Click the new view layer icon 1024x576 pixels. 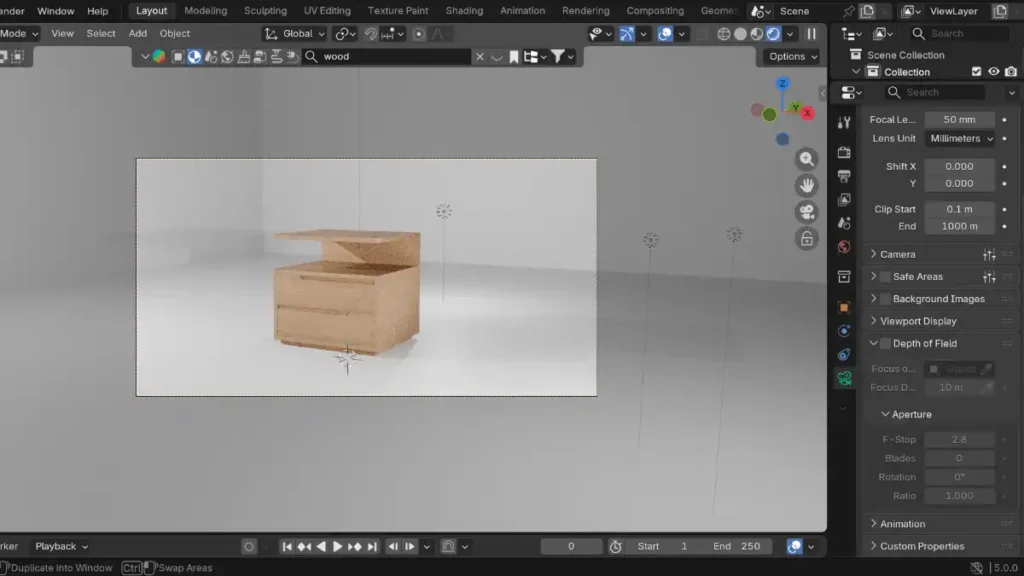pyautogui.click(x=1000, y=11)
